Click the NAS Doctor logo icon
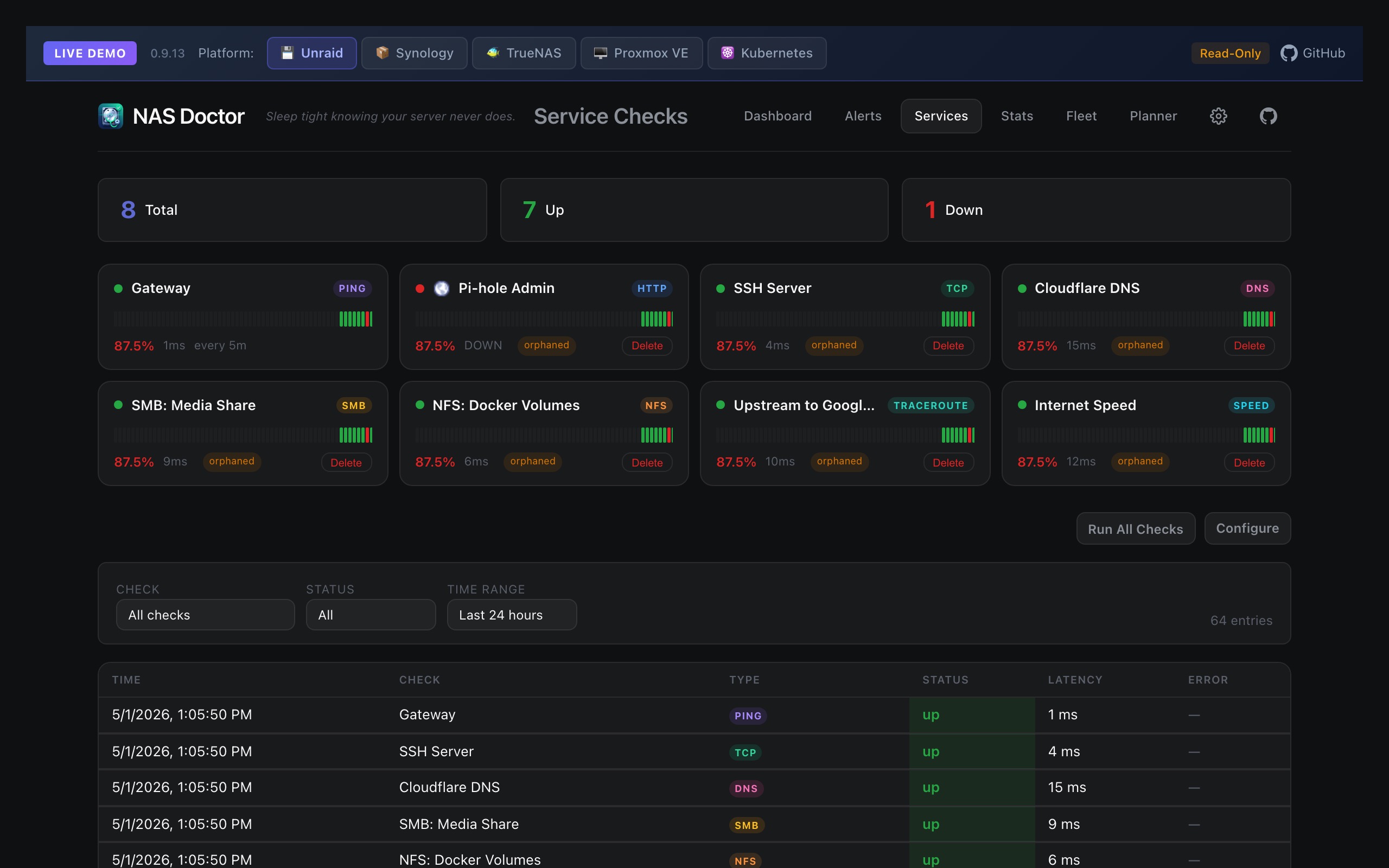This screenshot has width=1389, height=868. [111, 116]
